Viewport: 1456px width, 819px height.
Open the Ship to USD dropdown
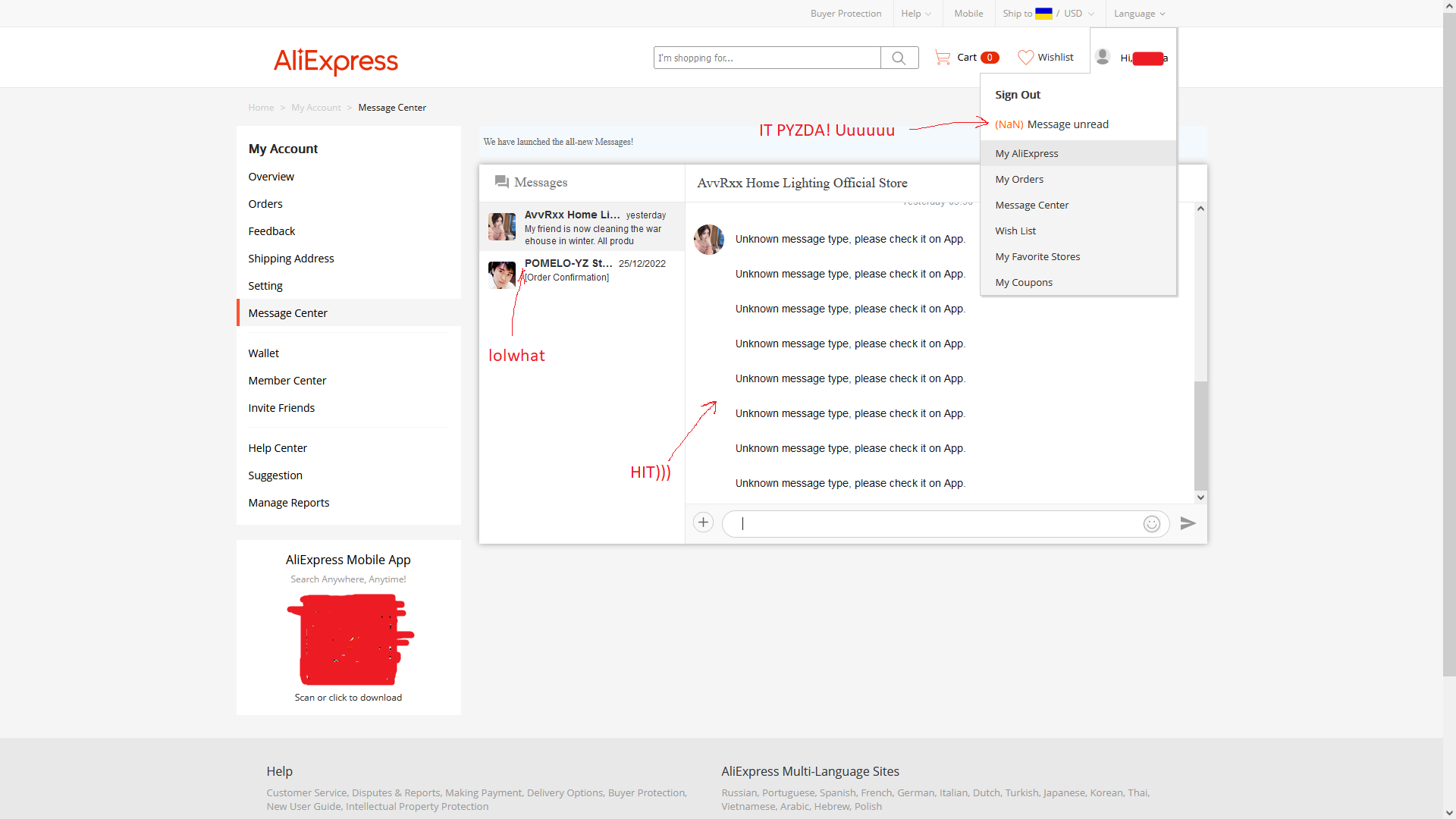[x=1048, y=14]
